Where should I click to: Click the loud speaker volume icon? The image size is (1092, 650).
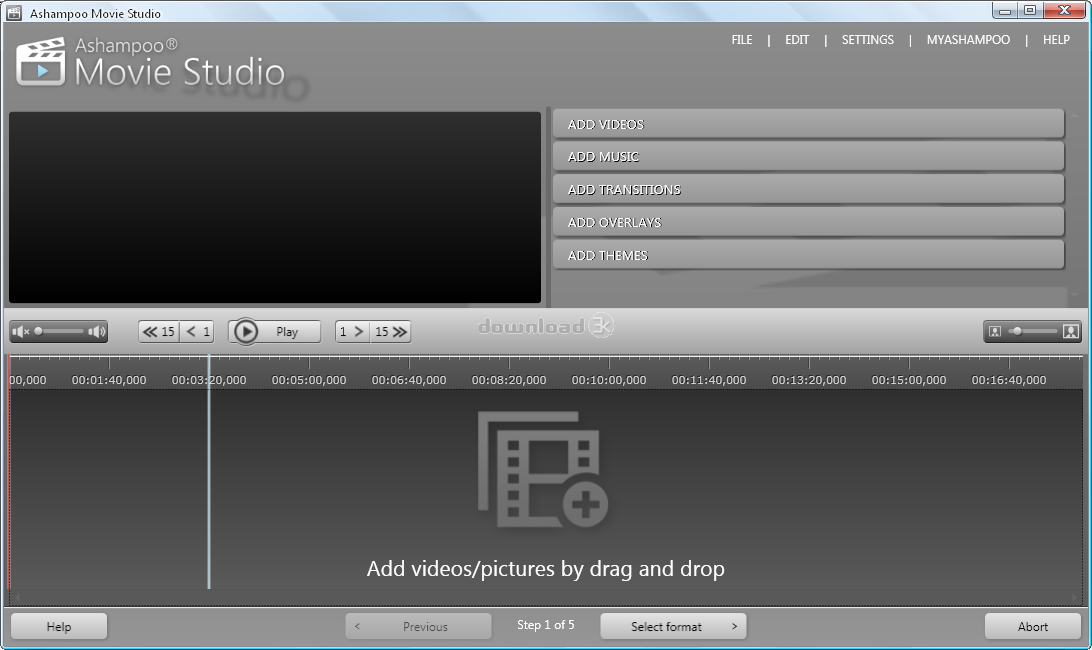(x=97, y=332)
